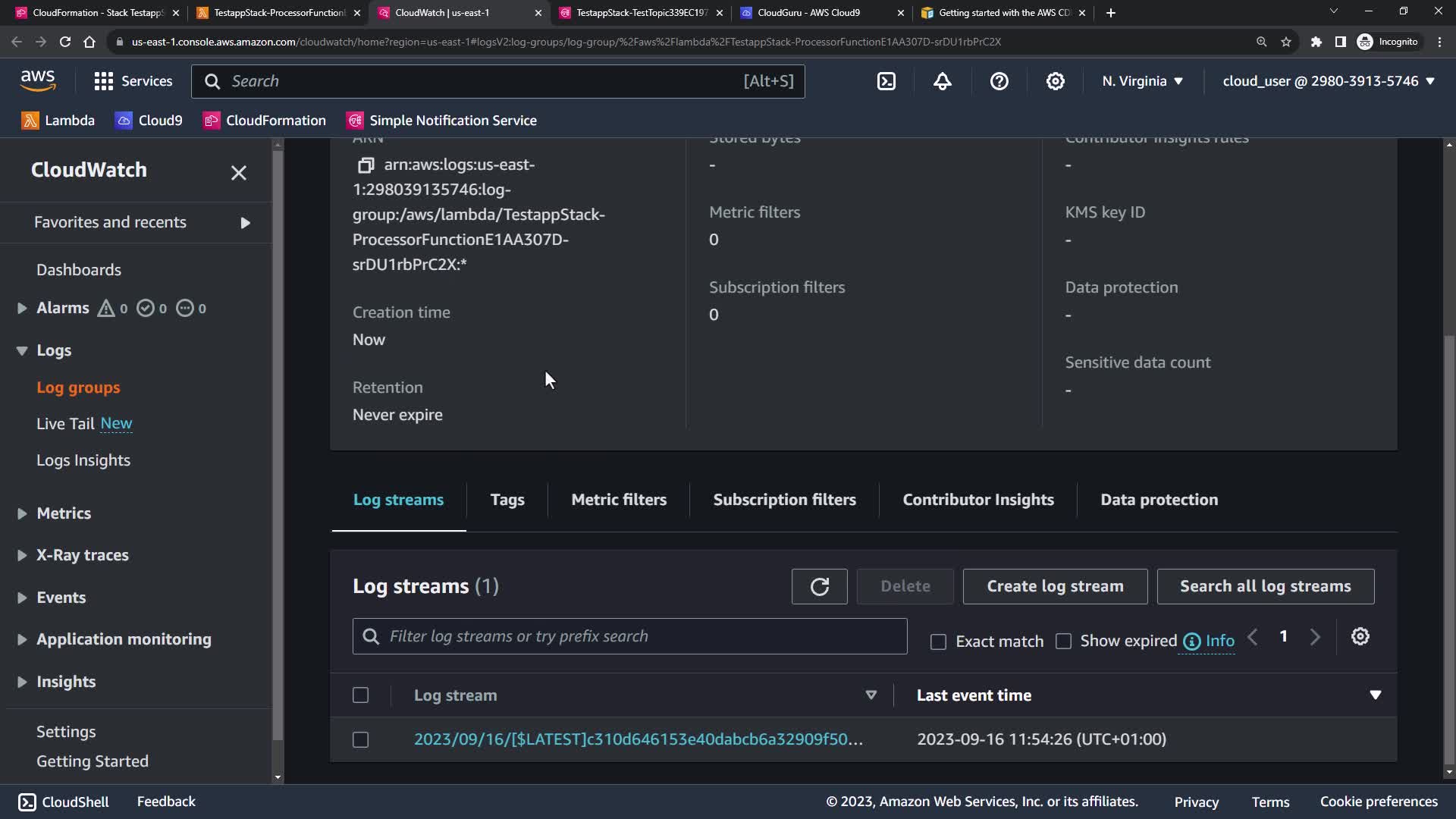Refresh the log streams list

click(819, 586)
